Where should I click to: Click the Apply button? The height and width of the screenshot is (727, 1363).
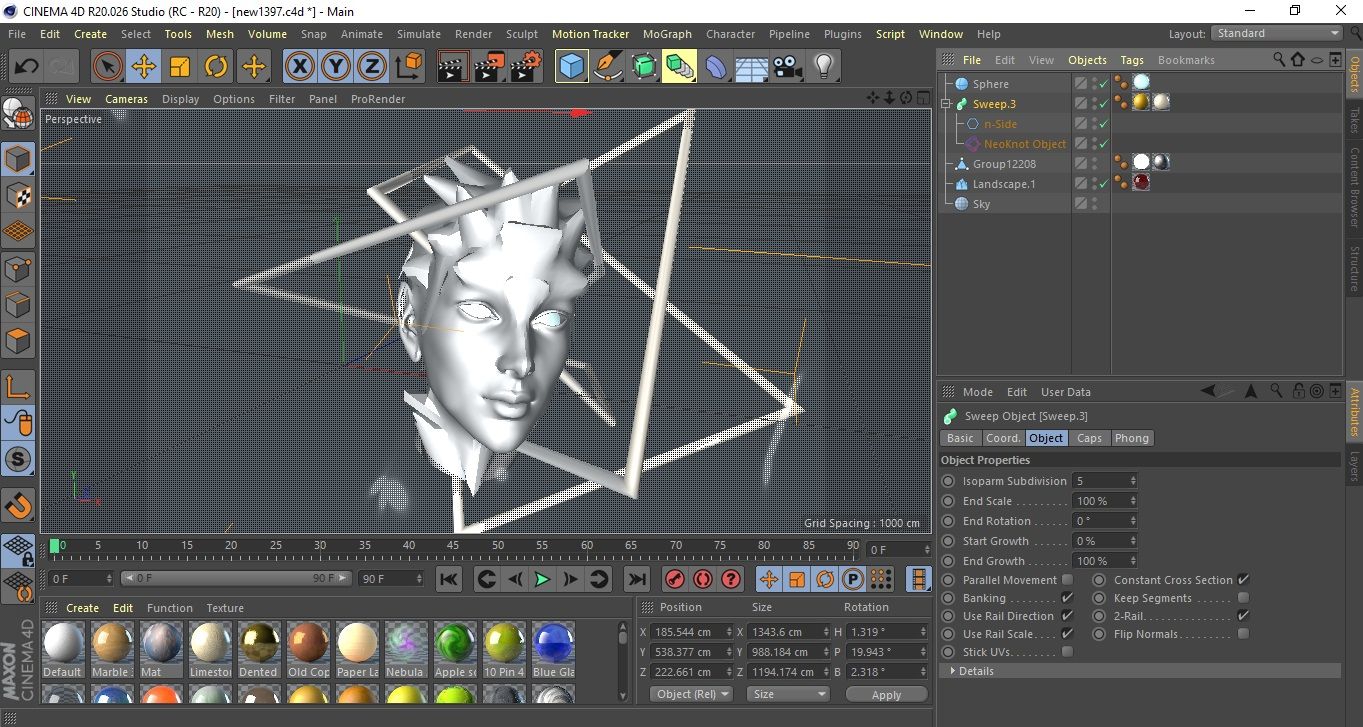tap(886, 694)
